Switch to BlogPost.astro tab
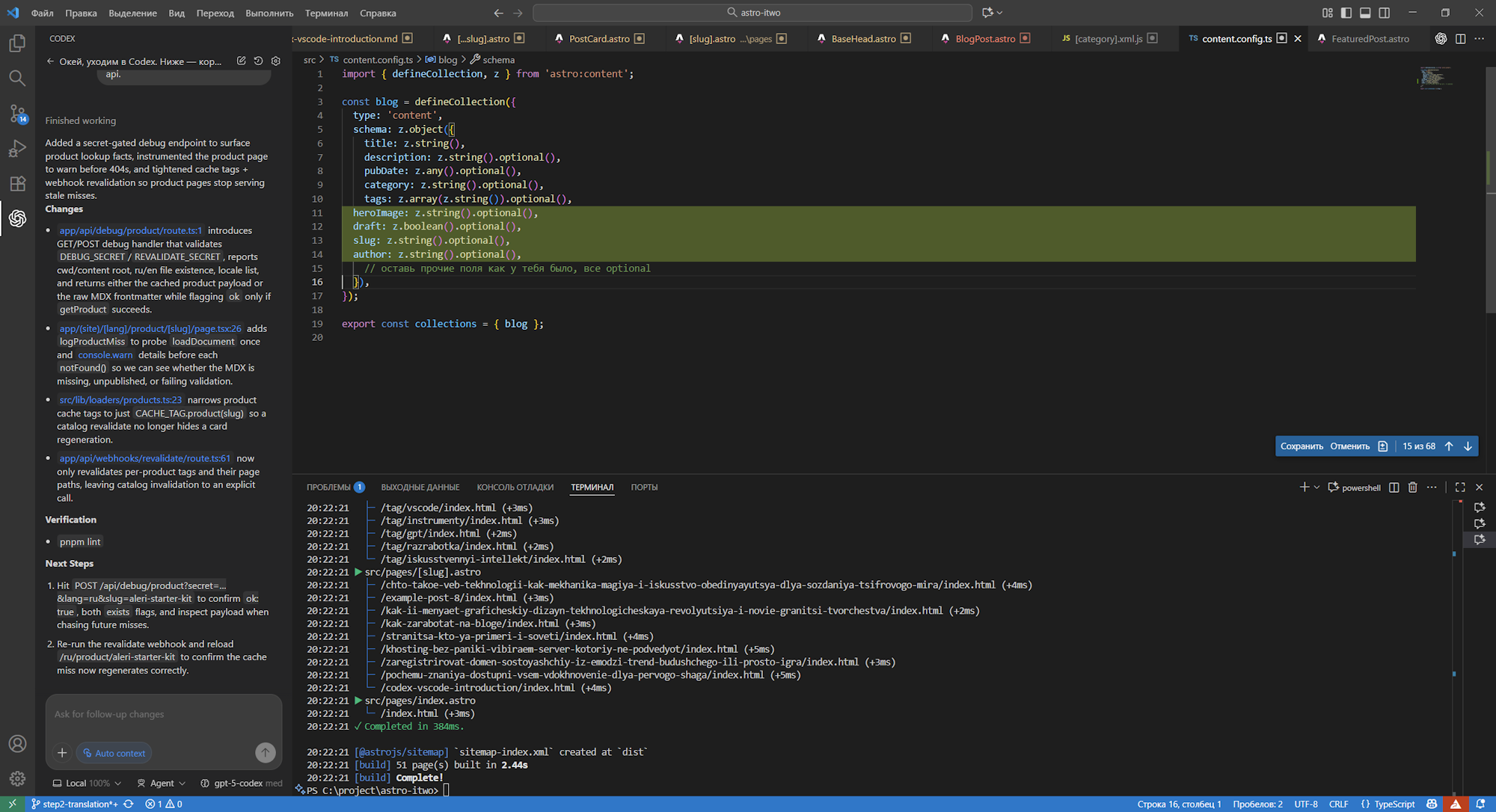Image resolution: width=1496 pixels, height=812 pixels. (984, 39)
